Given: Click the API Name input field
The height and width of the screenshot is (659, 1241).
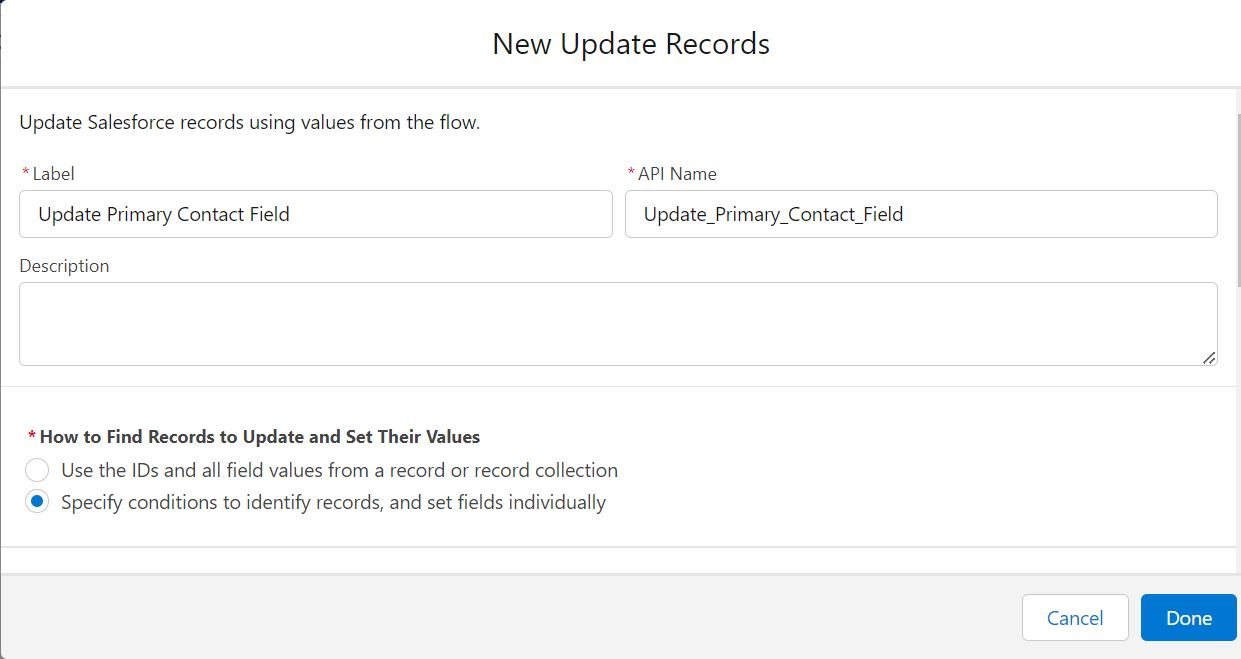Looking at the screenshot, I should (920, 214).
